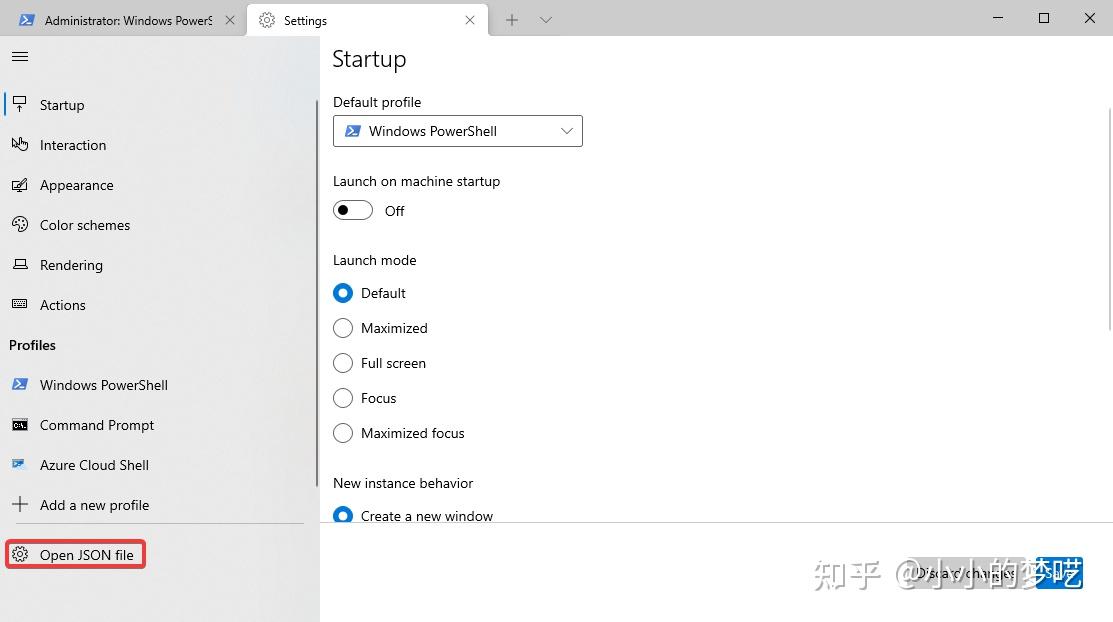Add a new profile
The image size is (1113, 622).
pyautogui.click(x=94, y=504)
